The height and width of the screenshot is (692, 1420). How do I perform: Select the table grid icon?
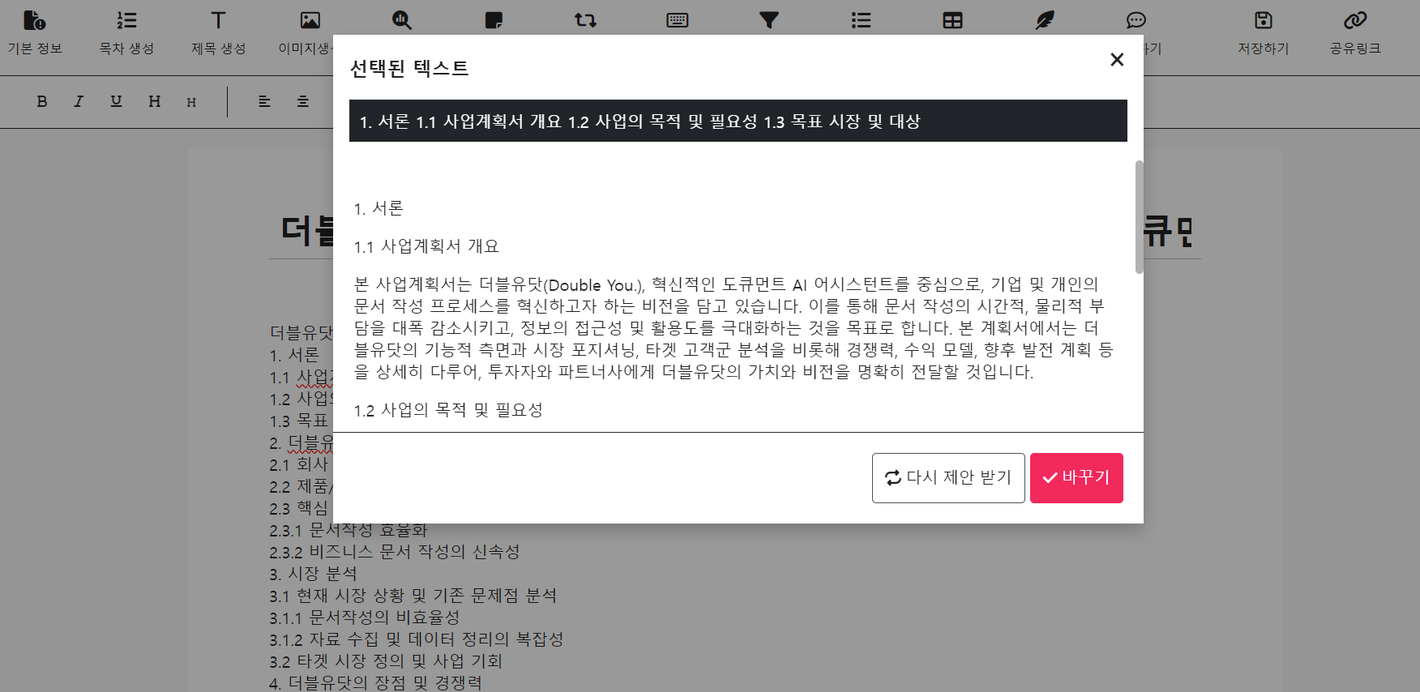[953, 20]
